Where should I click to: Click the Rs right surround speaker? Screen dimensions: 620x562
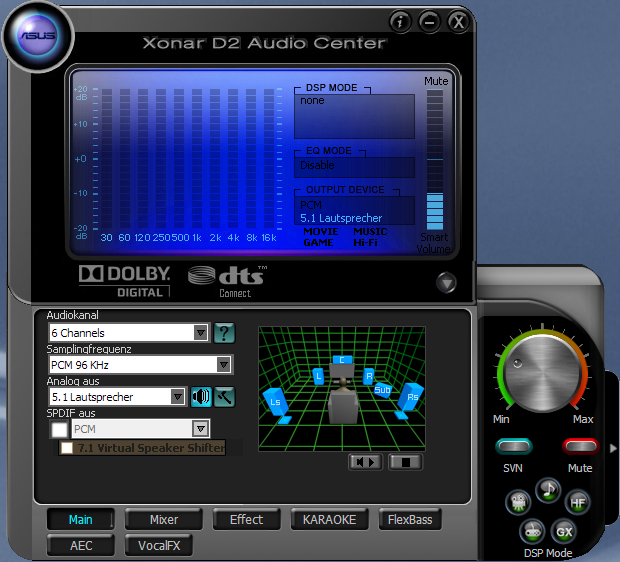pos(410,399)
